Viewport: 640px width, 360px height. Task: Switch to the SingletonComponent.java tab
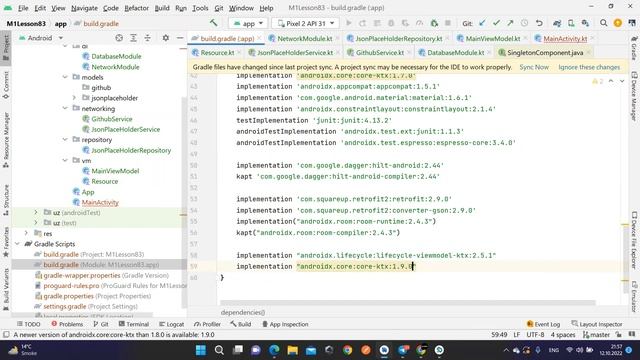(x=545, y=53)
